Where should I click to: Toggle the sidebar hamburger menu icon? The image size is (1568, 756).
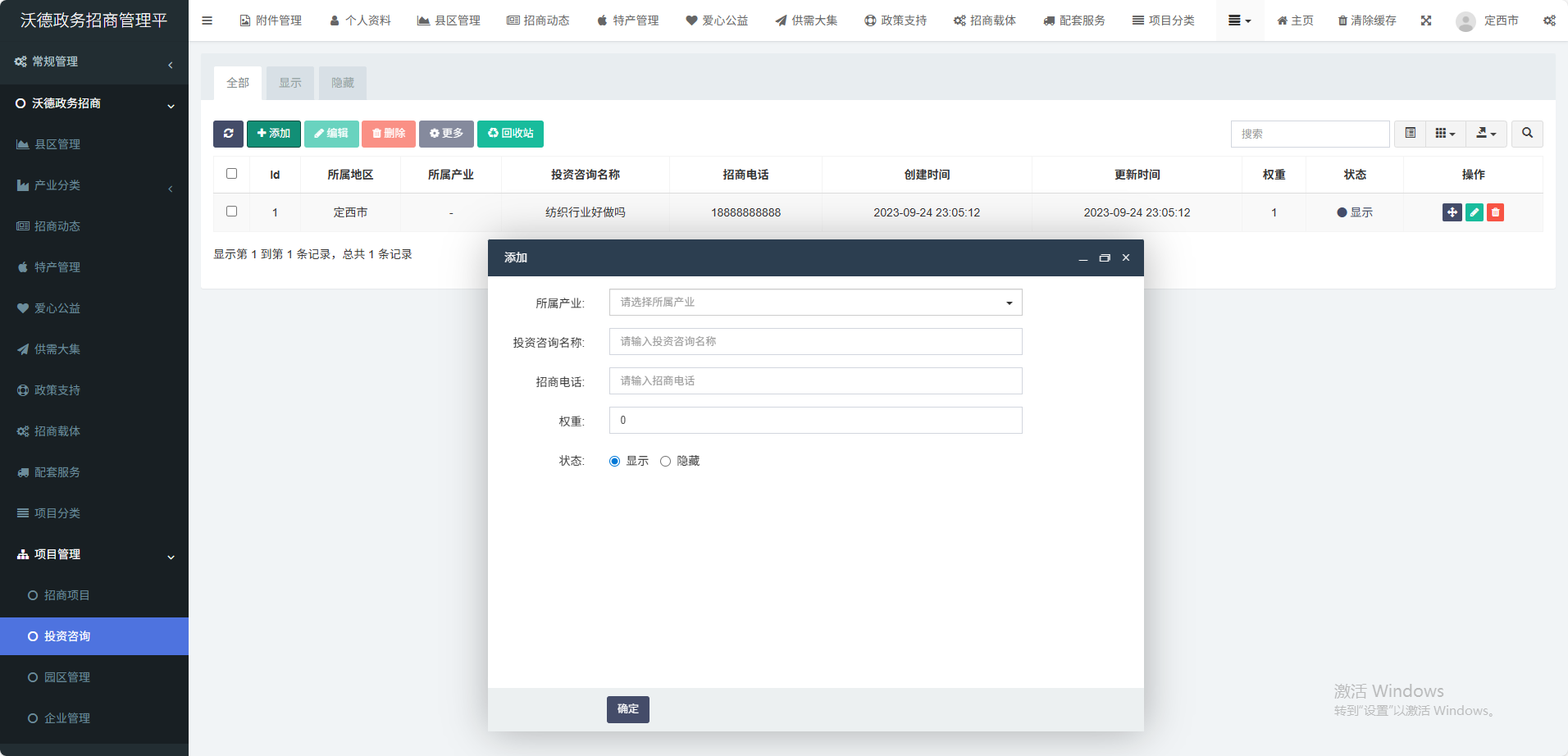(x=207, y=20)
